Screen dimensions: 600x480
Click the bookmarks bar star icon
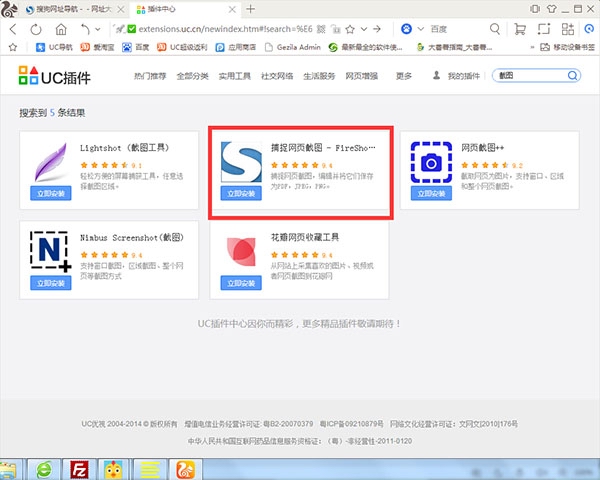(13, 47)
